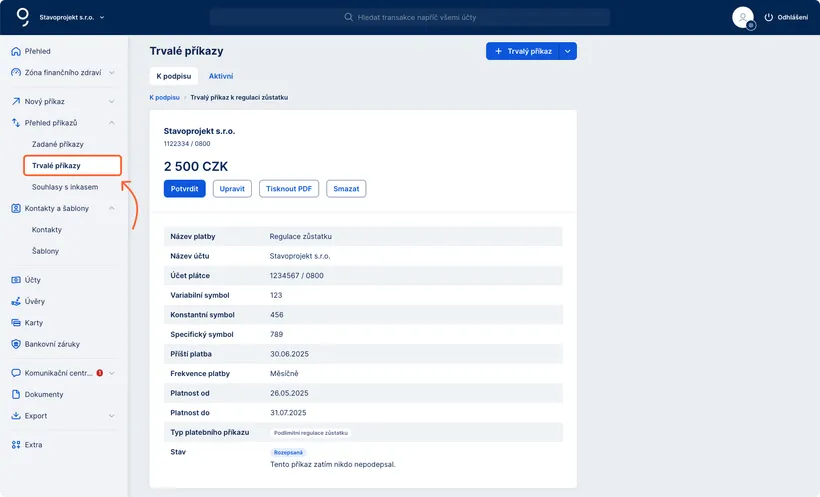Switch to the Aktivní tab
820x497 pixels.
click(221, 76)
